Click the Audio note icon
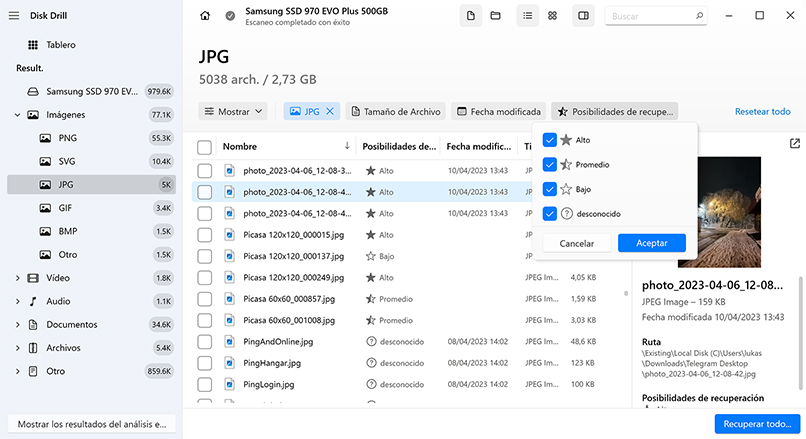 pos(33,301)
